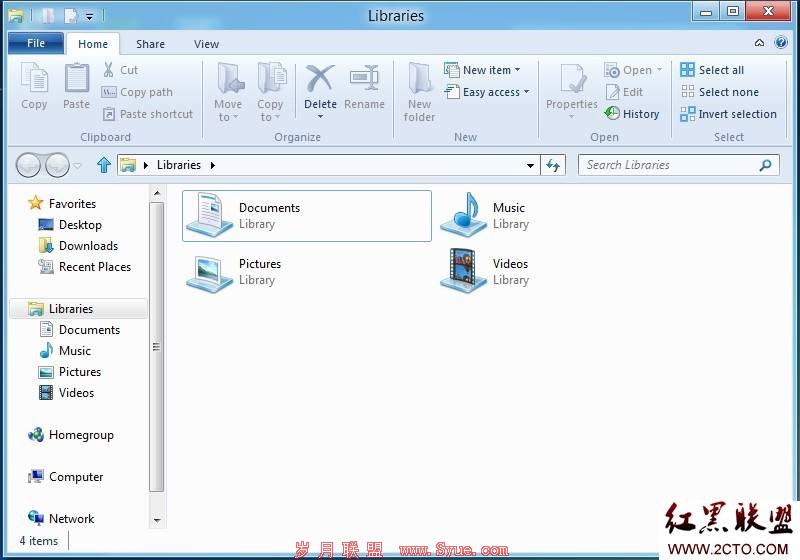Click Libraries in the address breadcrumb
This screenshot has width=800, height=560.
[179, 165]
